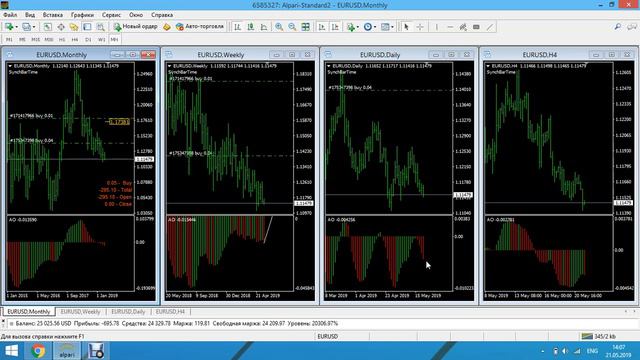Open the Strategy Tester icon
This screenshot has width=640, height=360.
100,27
